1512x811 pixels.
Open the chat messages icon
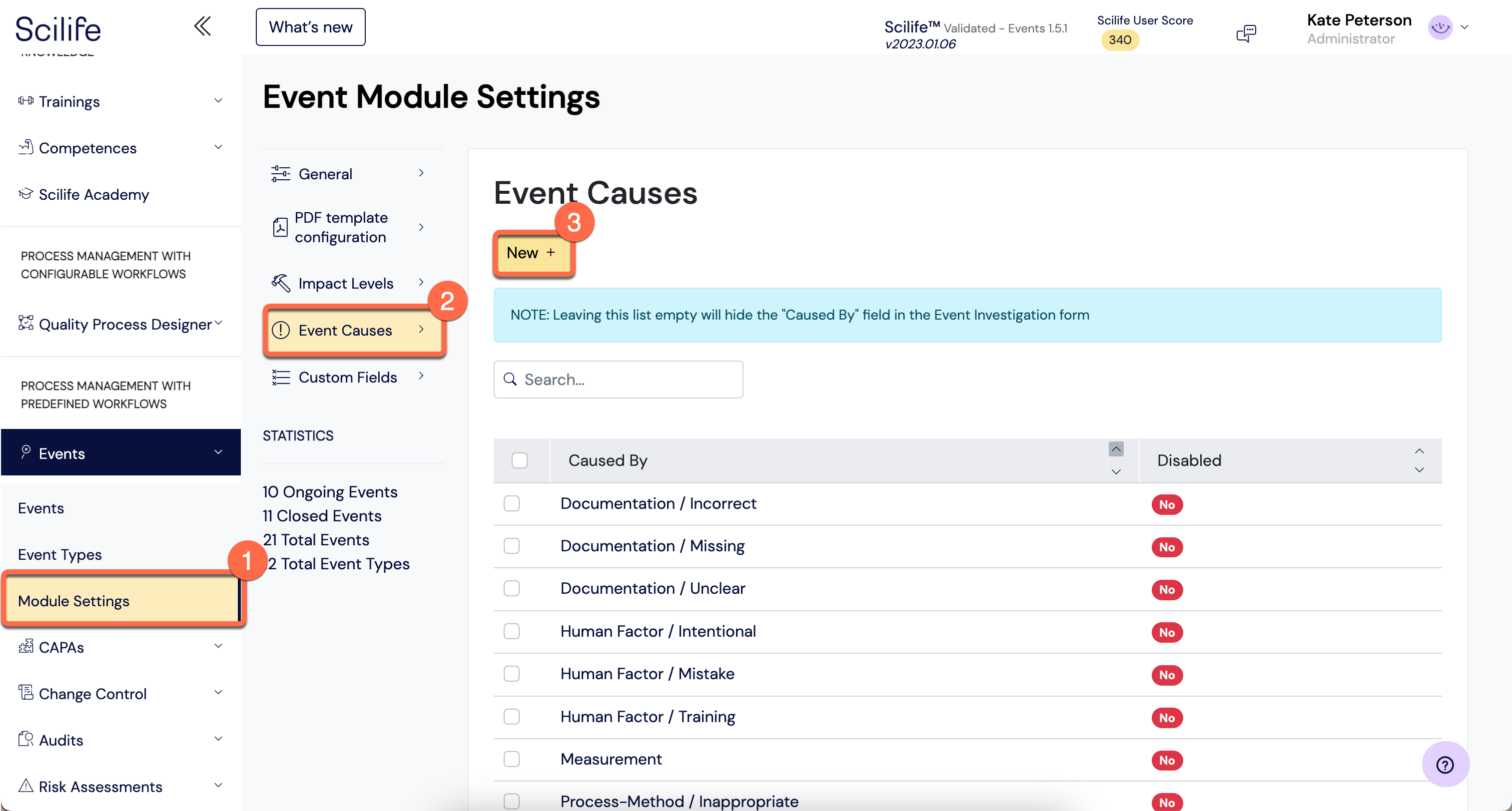(1246, 33)
